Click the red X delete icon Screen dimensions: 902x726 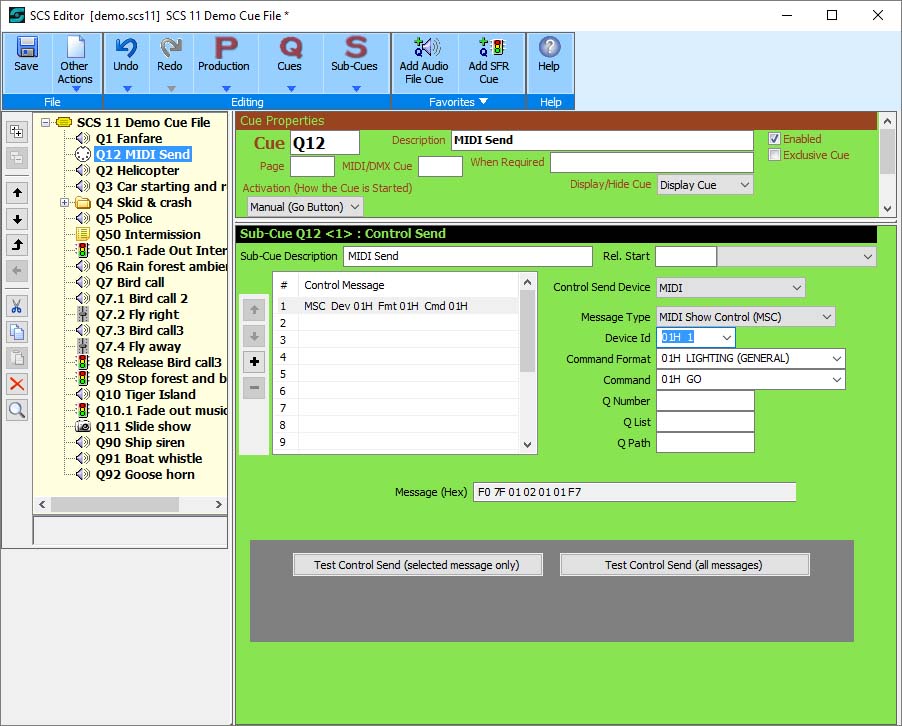coord(17,384)
